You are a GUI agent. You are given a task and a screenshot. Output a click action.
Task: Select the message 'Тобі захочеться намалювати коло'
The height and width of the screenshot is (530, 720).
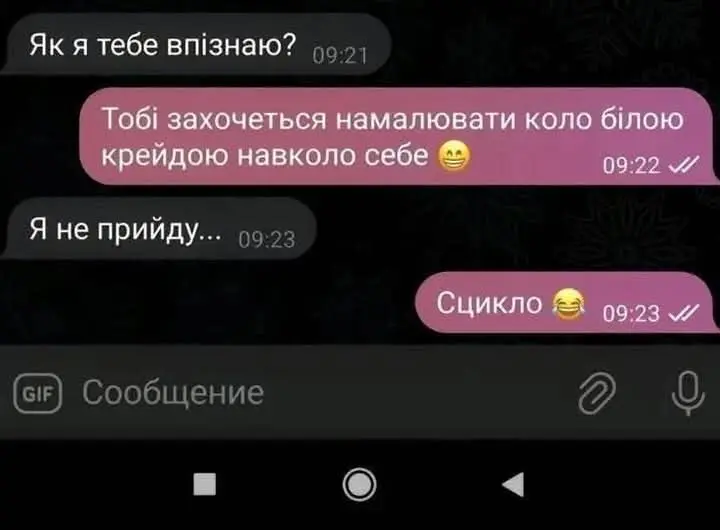pos(399,136)
